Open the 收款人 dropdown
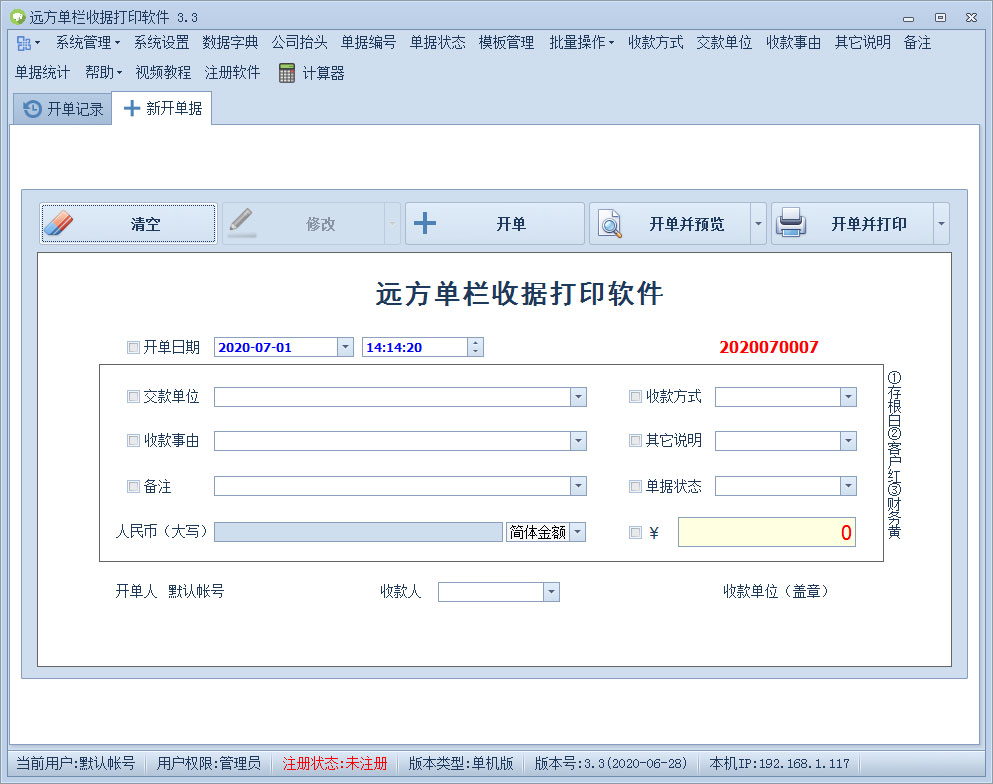 click(550, 592)
